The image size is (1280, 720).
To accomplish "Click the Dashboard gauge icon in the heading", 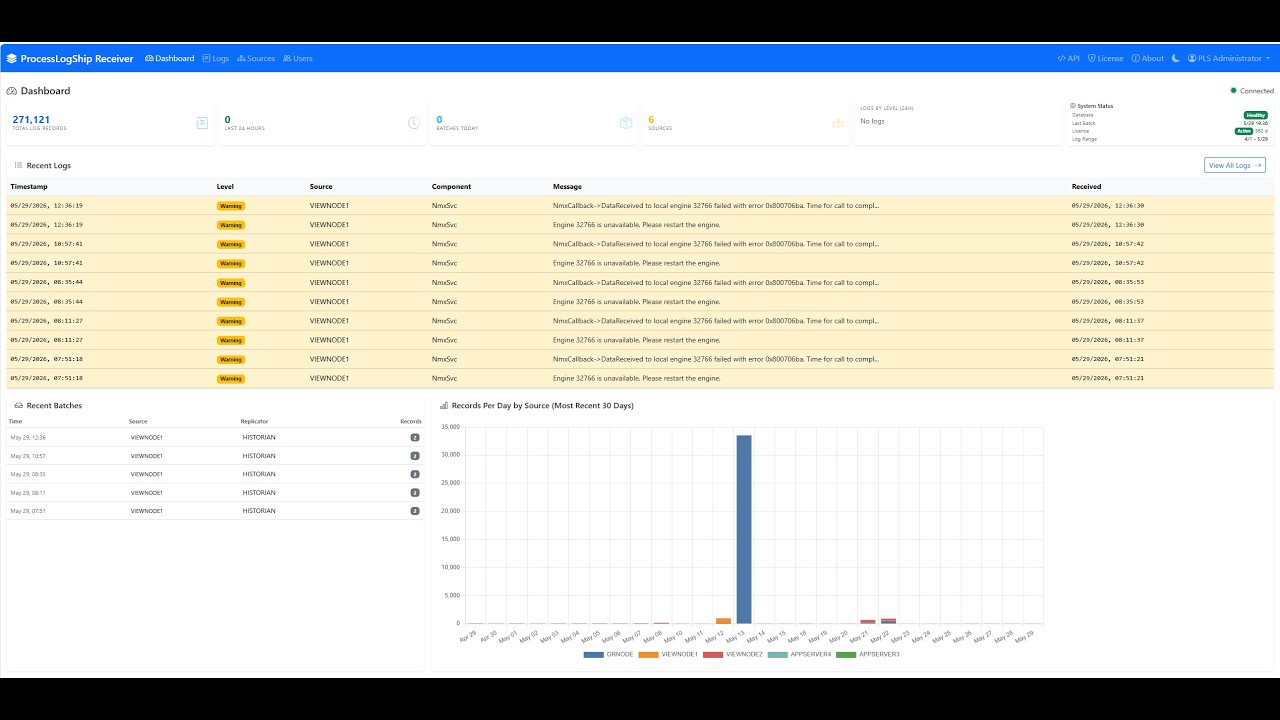I will tap(11, 91).
